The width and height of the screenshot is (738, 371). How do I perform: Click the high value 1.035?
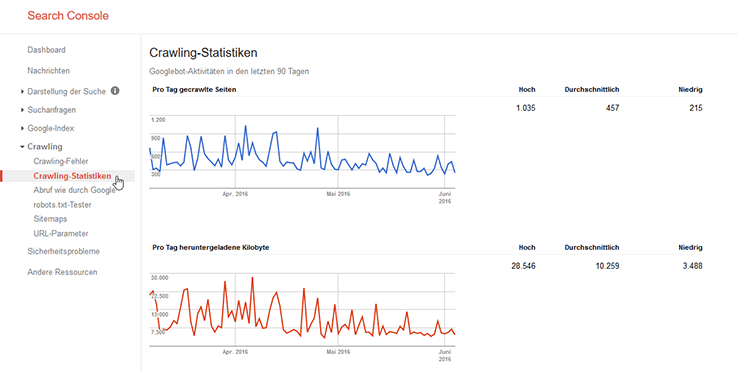click(526, 108)
